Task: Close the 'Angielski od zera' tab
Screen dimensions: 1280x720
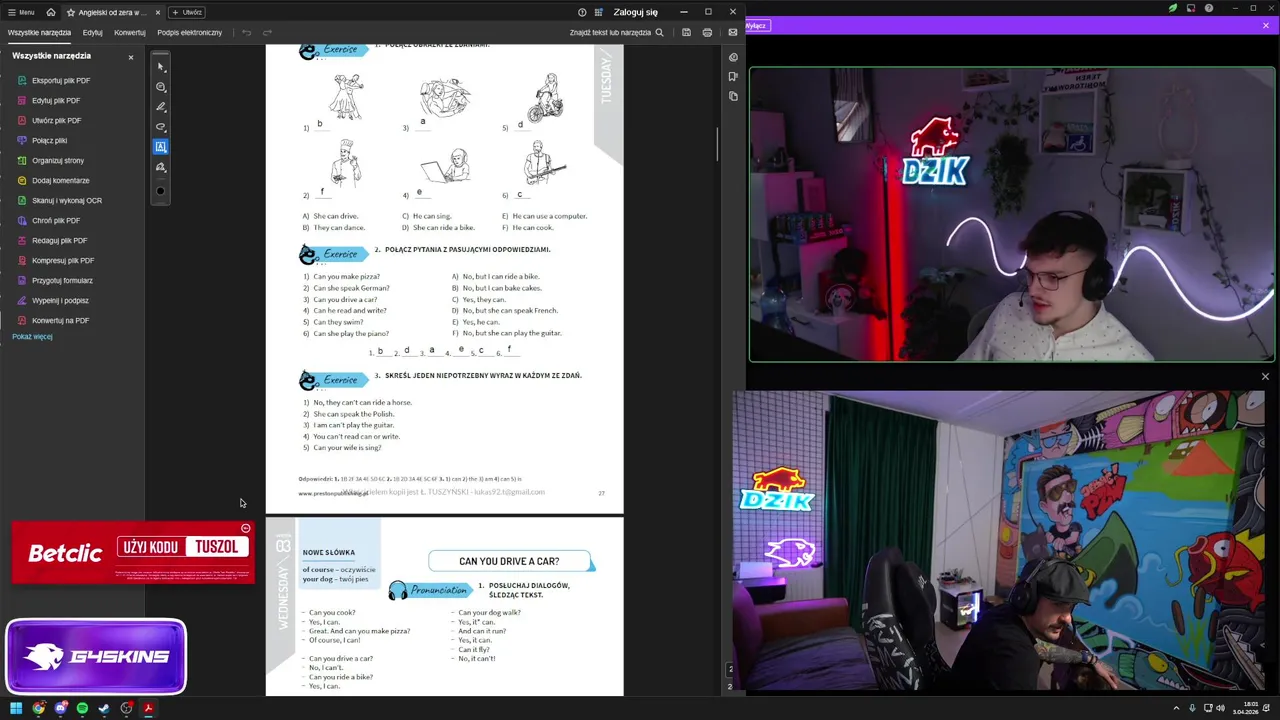Action: pyautogui.click(x=157, y=12)
